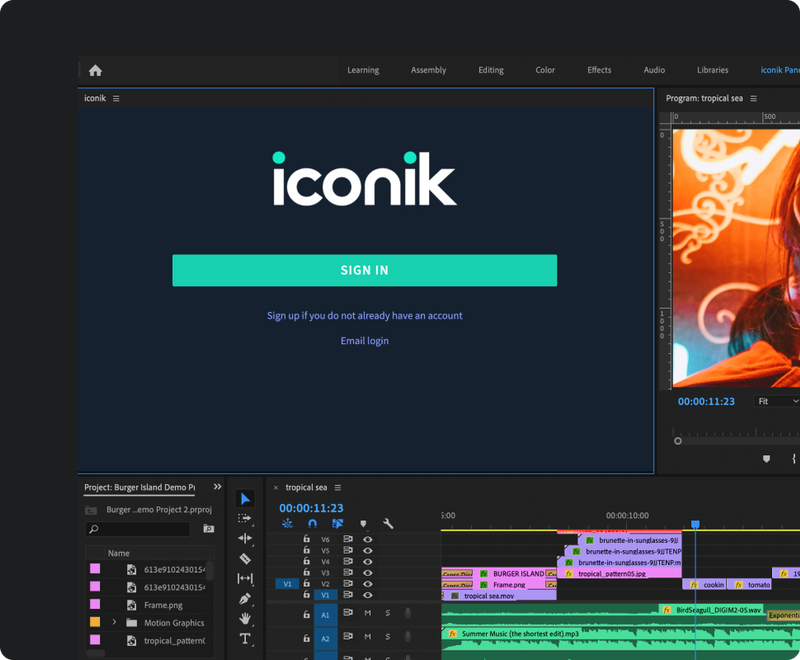Image resolution: width=800 pixels, height=660 pixels.
Task: Select the Track Select Forward tool
Action: pyautogui.click(x=244, y=518)
